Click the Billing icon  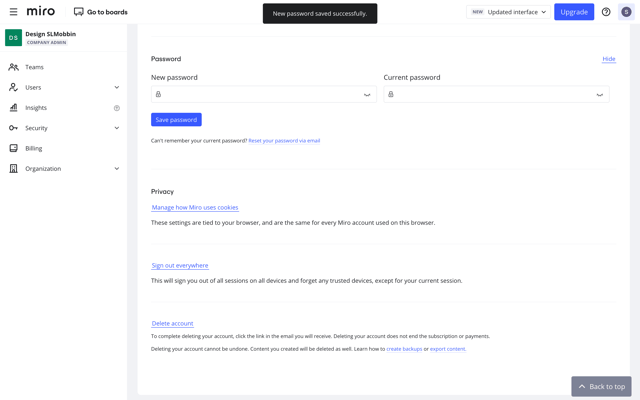click(13, 148)
